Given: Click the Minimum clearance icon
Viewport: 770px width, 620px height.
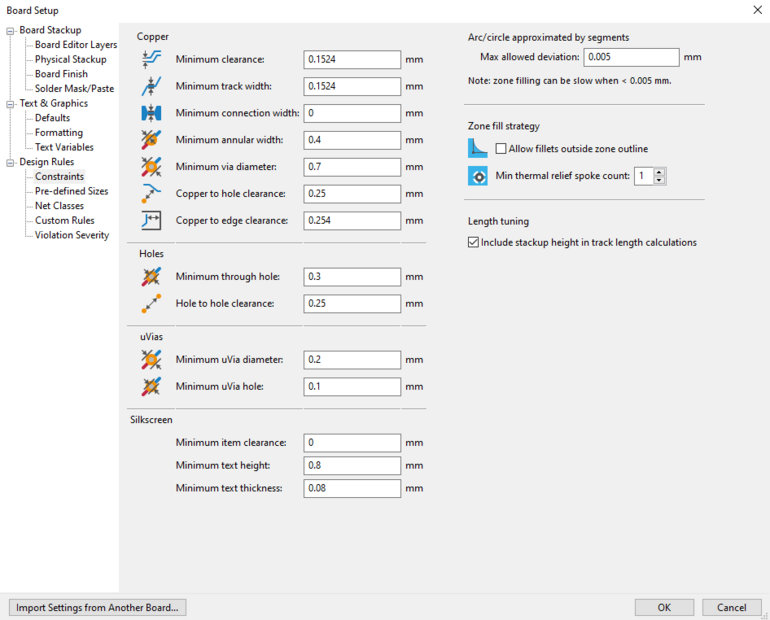Looking at the screenshot, I should [151, 60].
